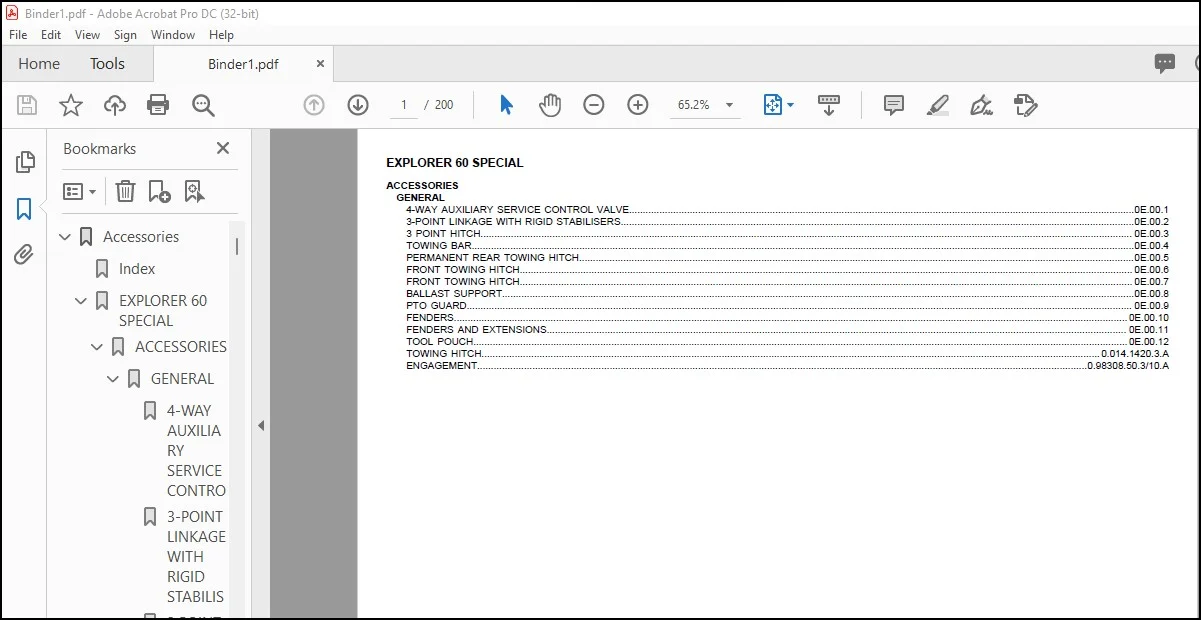The height and width of the screenshot is (620, 1201).
Task: Click the stamp/edit tool icon
Action: 1025,105
